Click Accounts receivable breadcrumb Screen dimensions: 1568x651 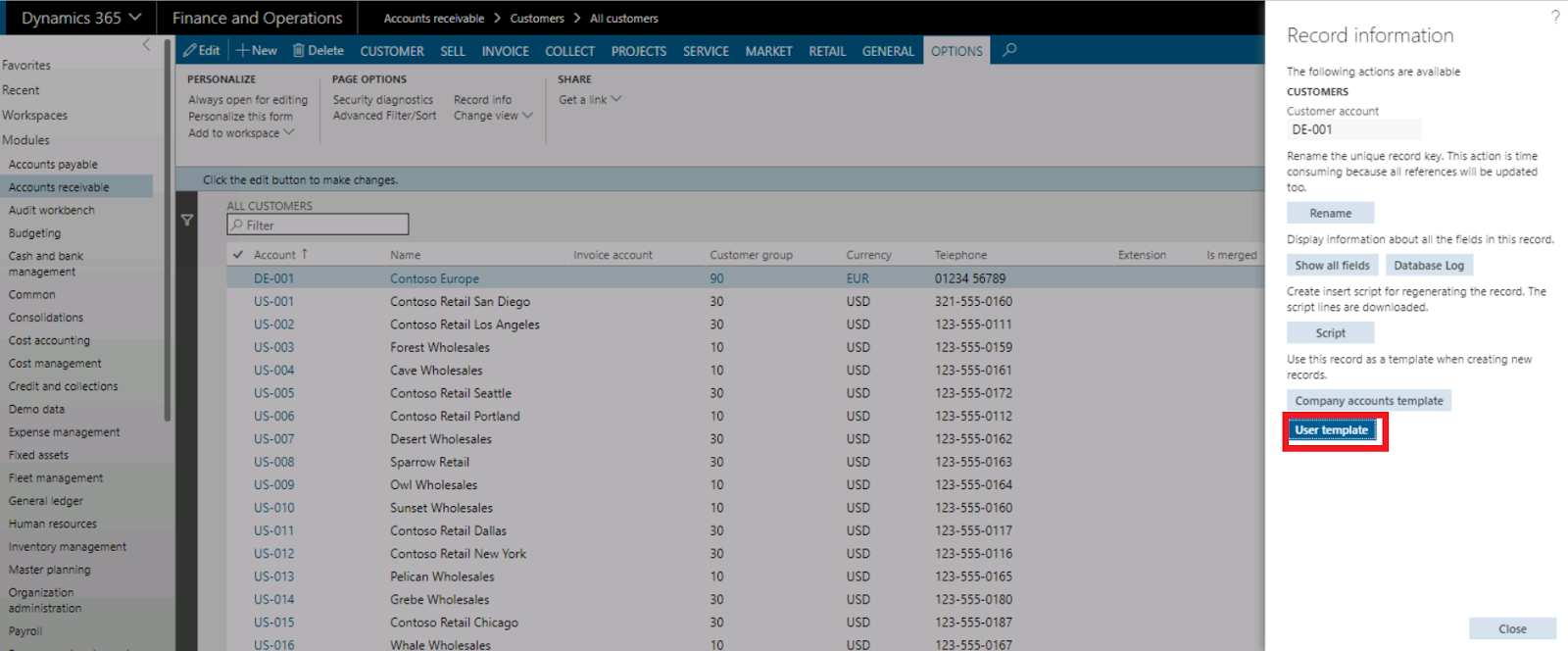tap(433, 19)
